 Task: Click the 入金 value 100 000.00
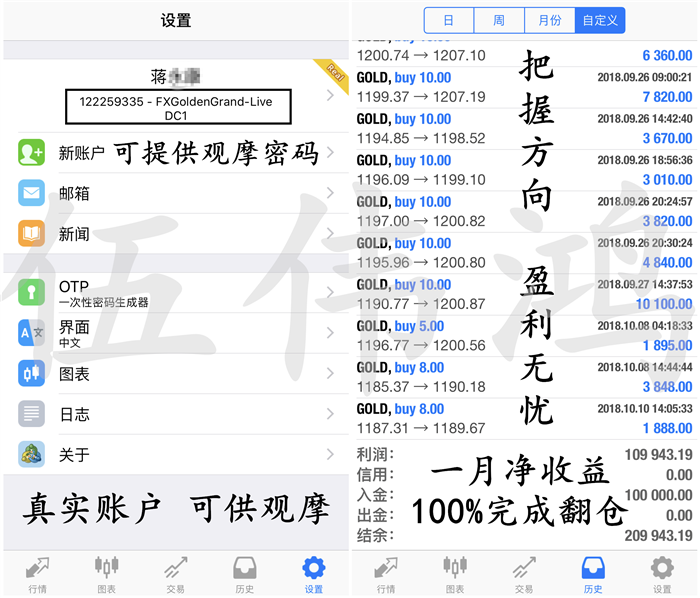pos(658,495)
